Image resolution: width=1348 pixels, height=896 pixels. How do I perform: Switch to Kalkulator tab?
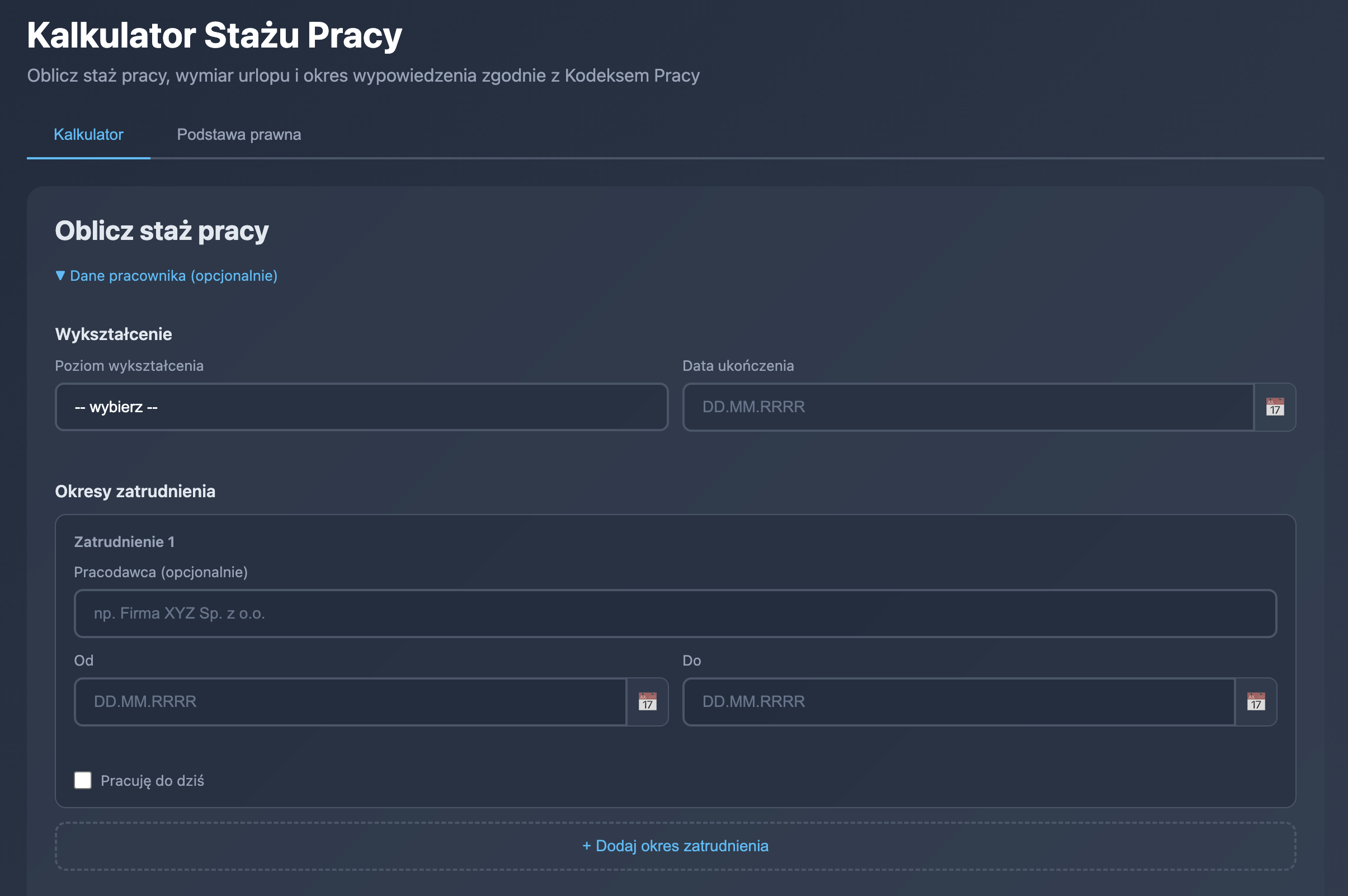(x=88, y=135)
